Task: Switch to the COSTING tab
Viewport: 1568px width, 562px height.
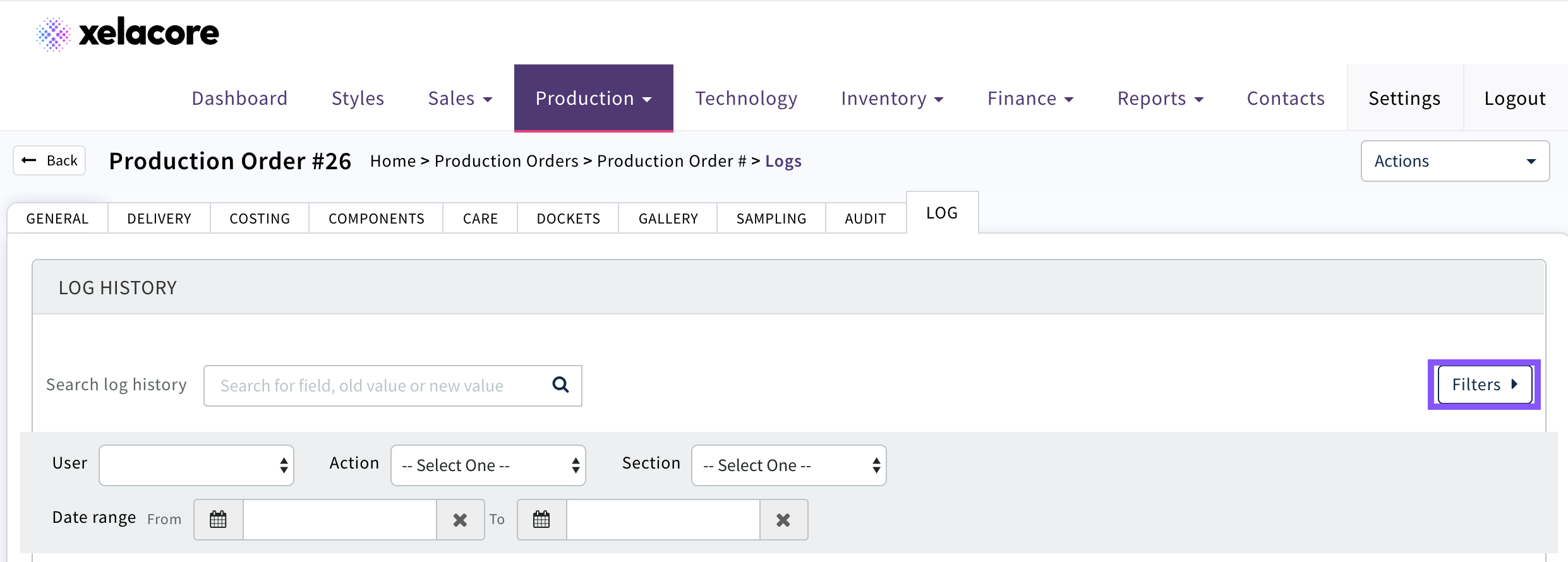Action: click(x=260, y=218)
